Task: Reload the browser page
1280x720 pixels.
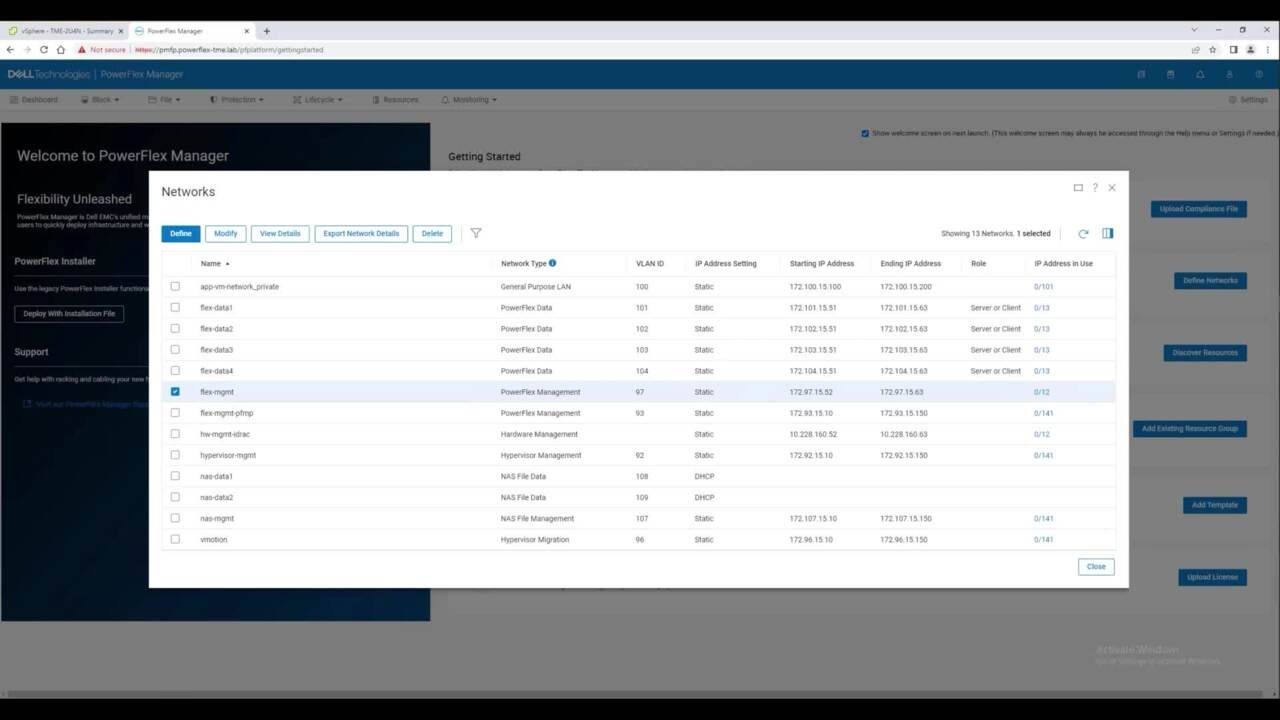Action: point(44,49)
